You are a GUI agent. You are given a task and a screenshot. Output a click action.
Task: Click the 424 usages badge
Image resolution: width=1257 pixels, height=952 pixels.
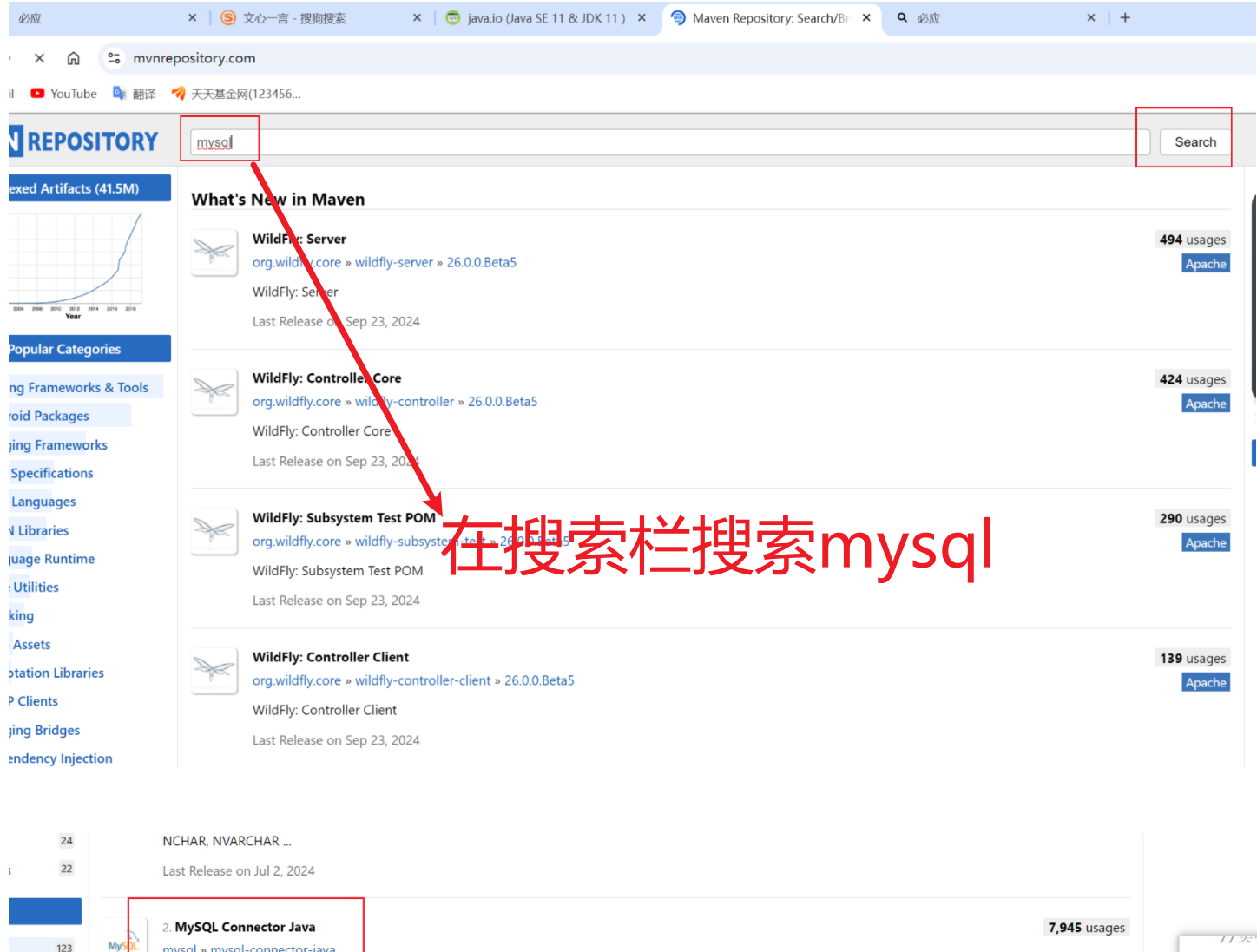1193,379
